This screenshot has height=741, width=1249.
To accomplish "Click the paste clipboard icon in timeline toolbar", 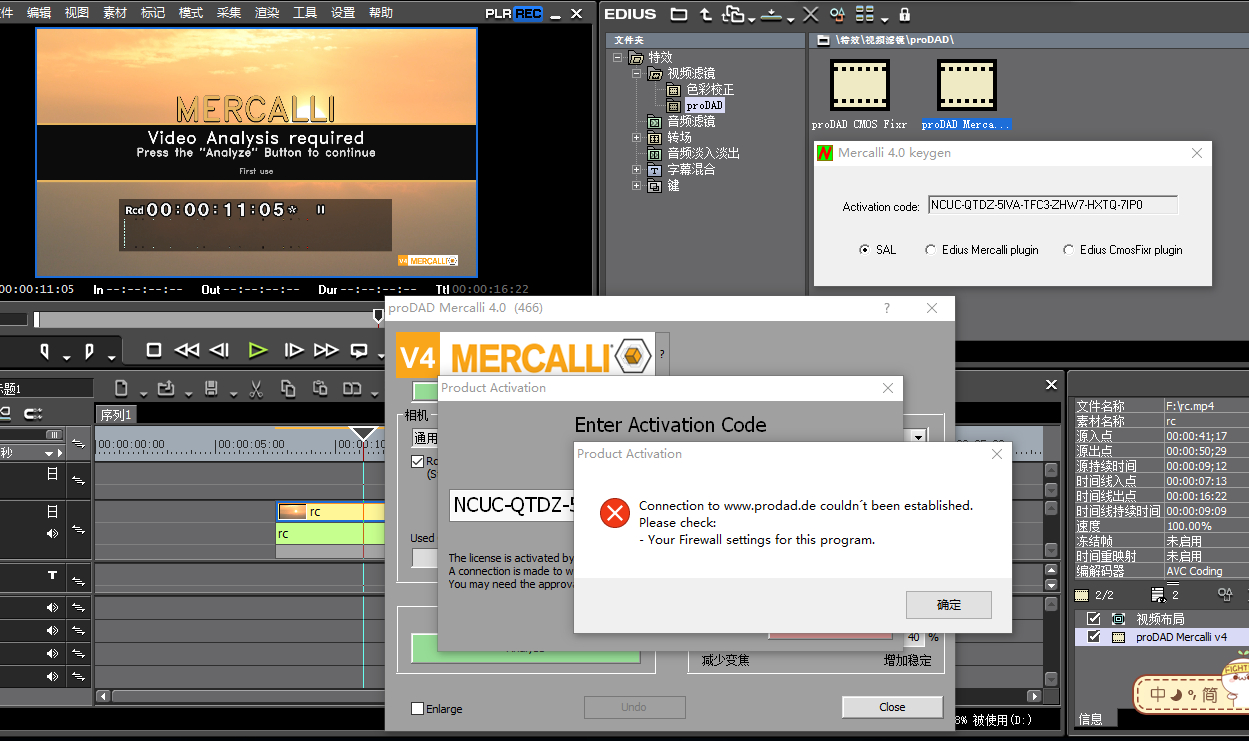I will tap(320, 388).
